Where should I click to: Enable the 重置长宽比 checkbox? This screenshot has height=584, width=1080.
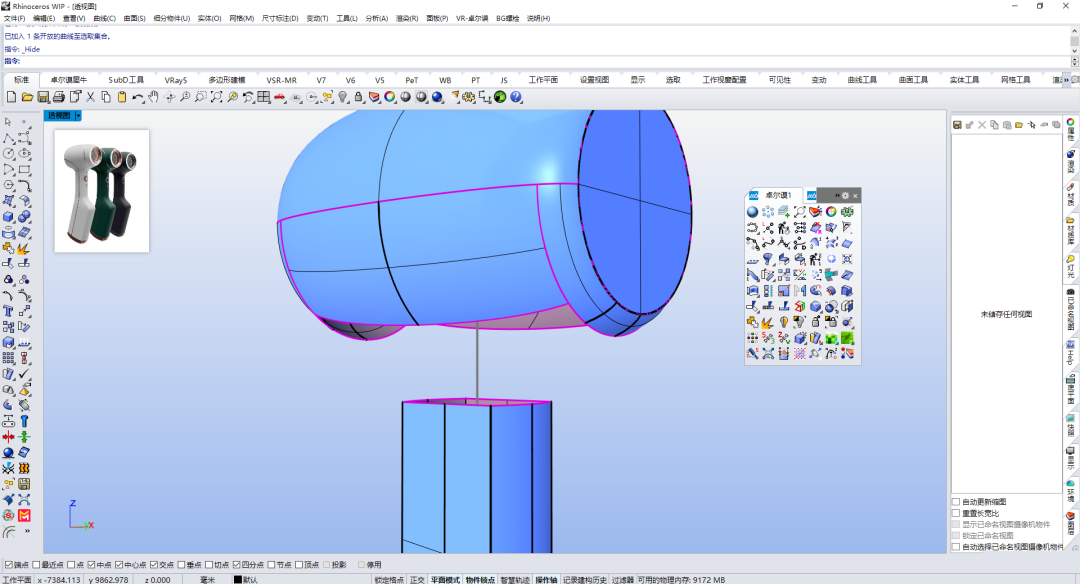pyautogui.click(x=956, y=513)
